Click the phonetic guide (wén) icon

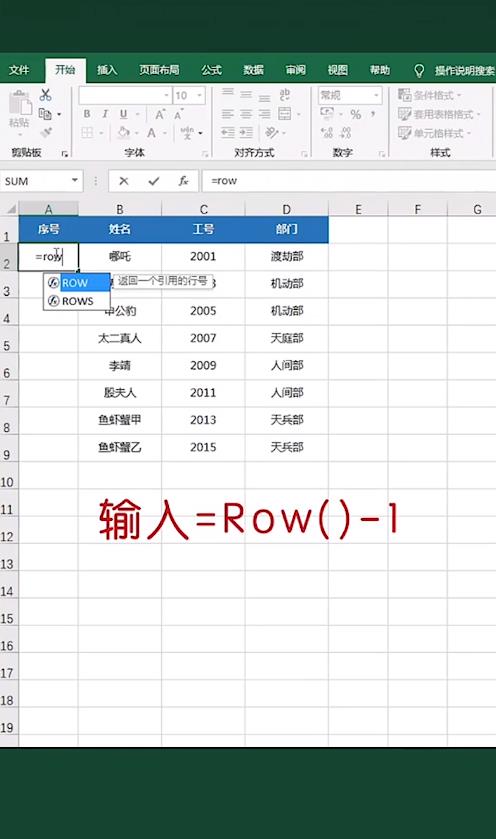click(x=187, y=133)
